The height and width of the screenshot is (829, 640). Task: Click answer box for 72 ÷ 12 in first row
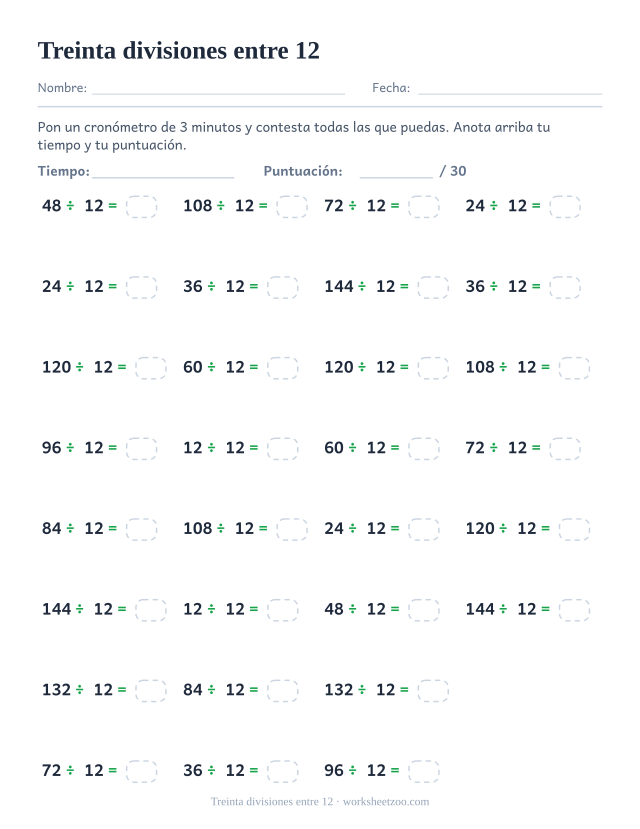tap(424, 207)
